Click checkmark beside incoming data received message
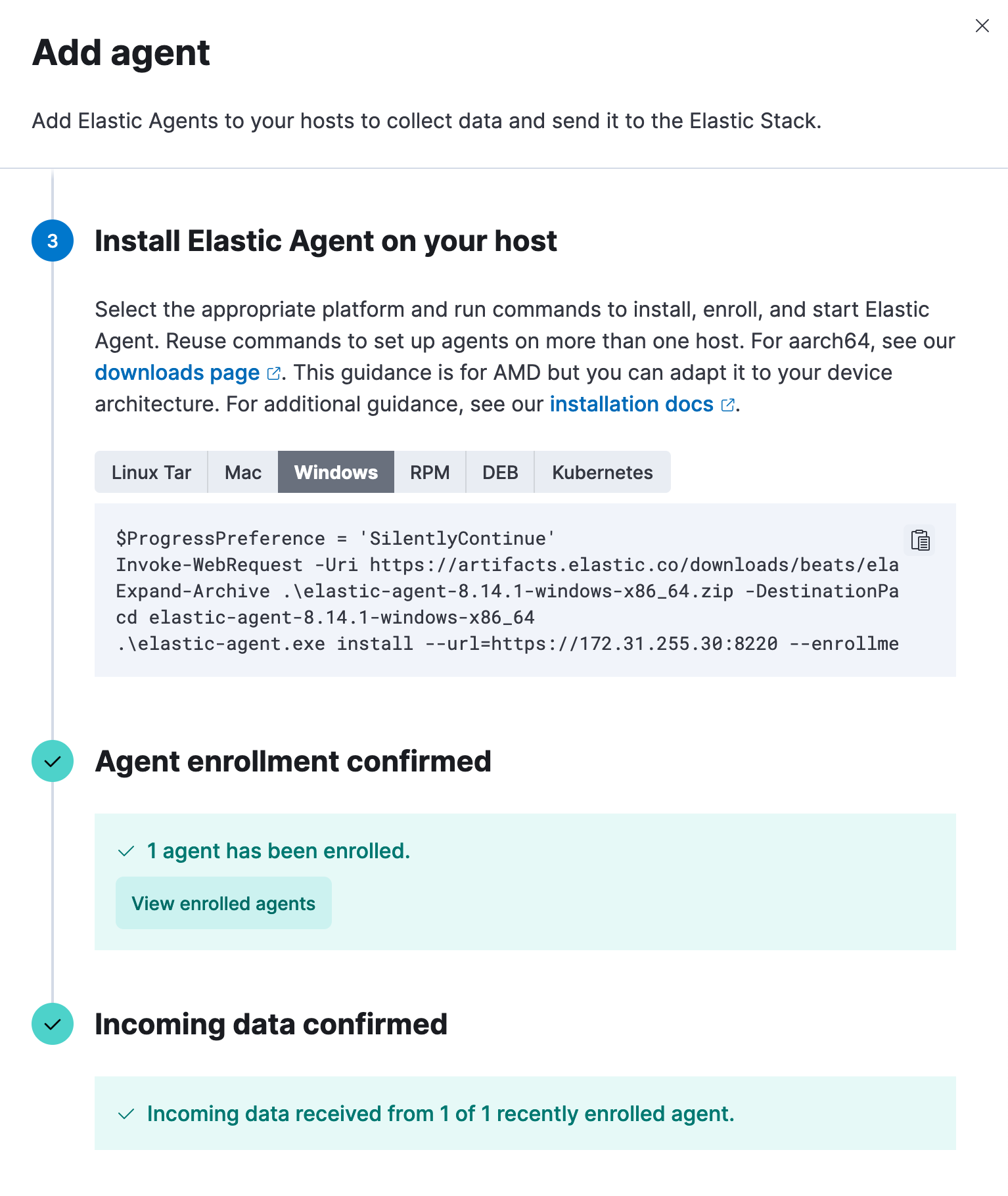Image resolution: width=1008 pixels, height=1196 pixels. pyautogui.click(x=126, y=1115)
